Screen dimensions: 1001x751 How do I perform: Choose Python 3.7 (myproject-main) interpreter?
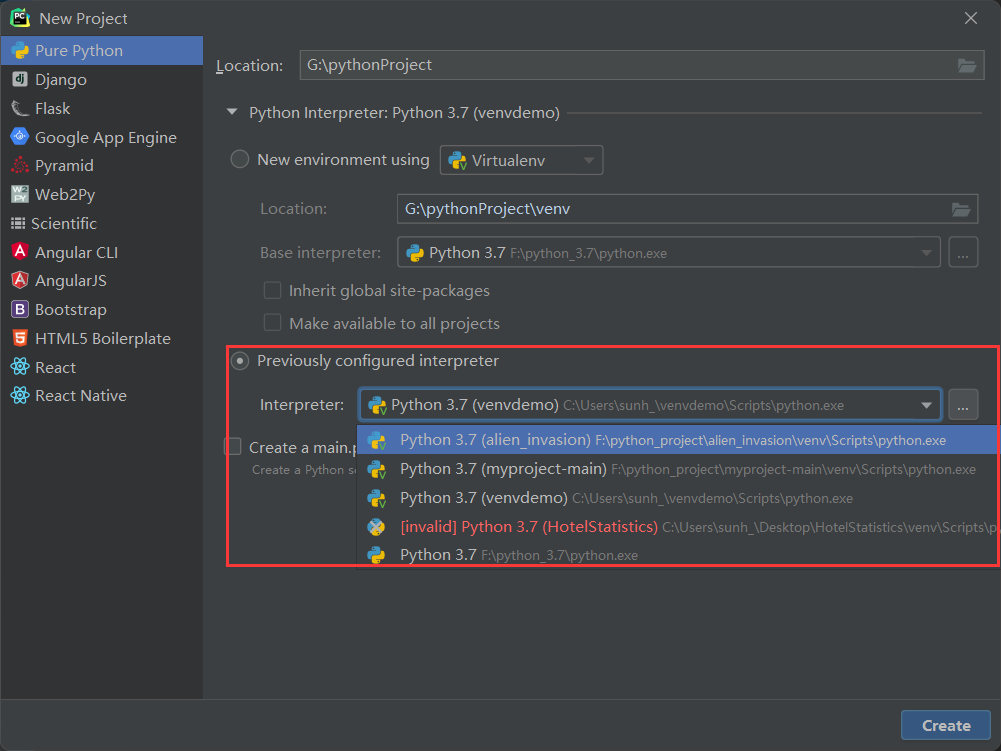coord(679,469)
